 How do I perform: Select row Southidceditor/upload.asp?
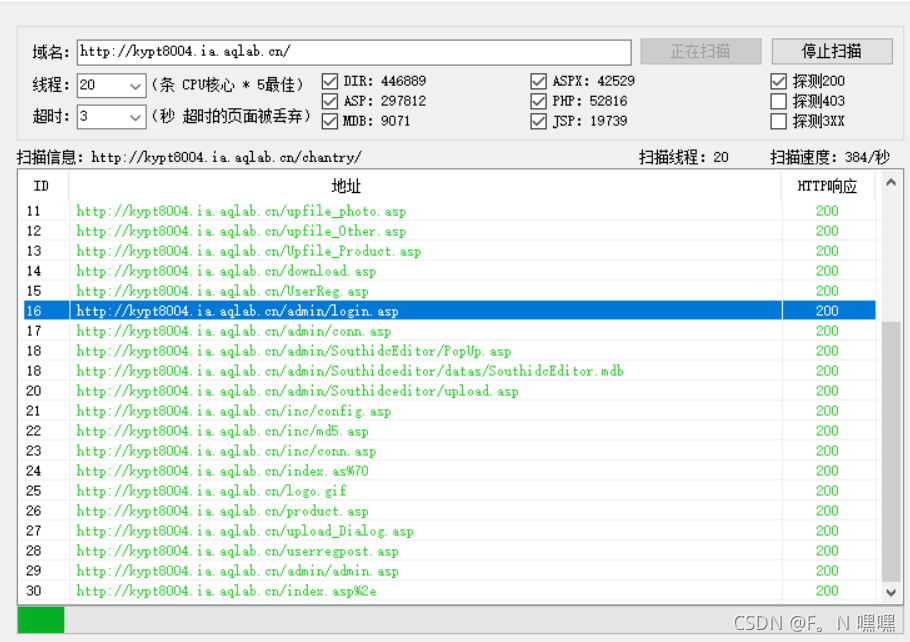[x=449, y=391]
